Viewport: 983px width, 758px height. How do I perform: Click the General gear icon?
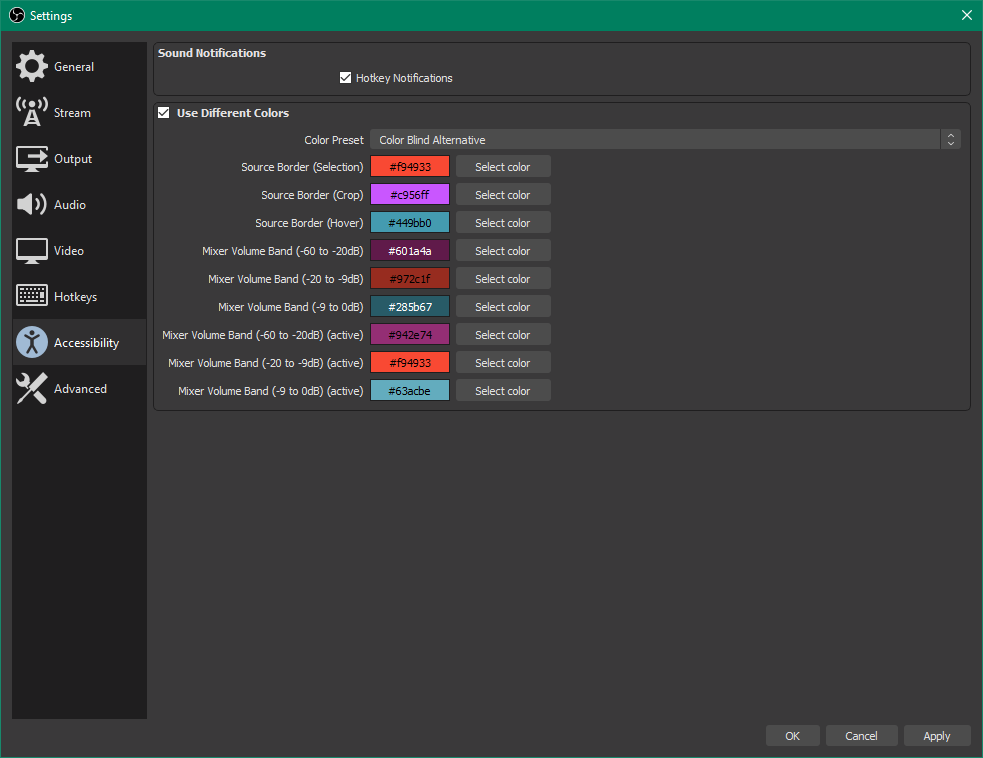(x=31, y=66)
